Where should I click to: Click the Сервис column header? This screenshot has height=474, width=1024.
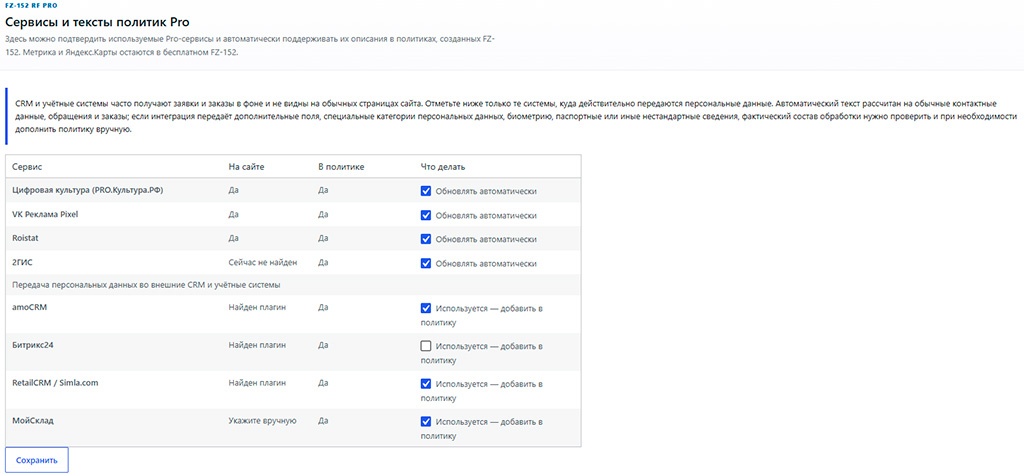(x=27, y=166)
